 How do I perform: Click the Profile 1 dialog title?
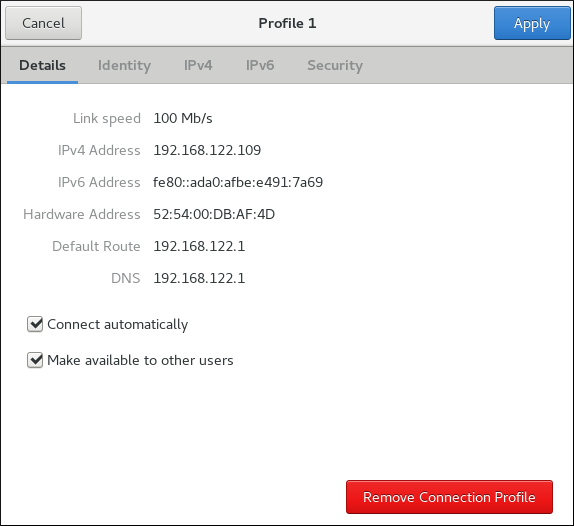287,23
